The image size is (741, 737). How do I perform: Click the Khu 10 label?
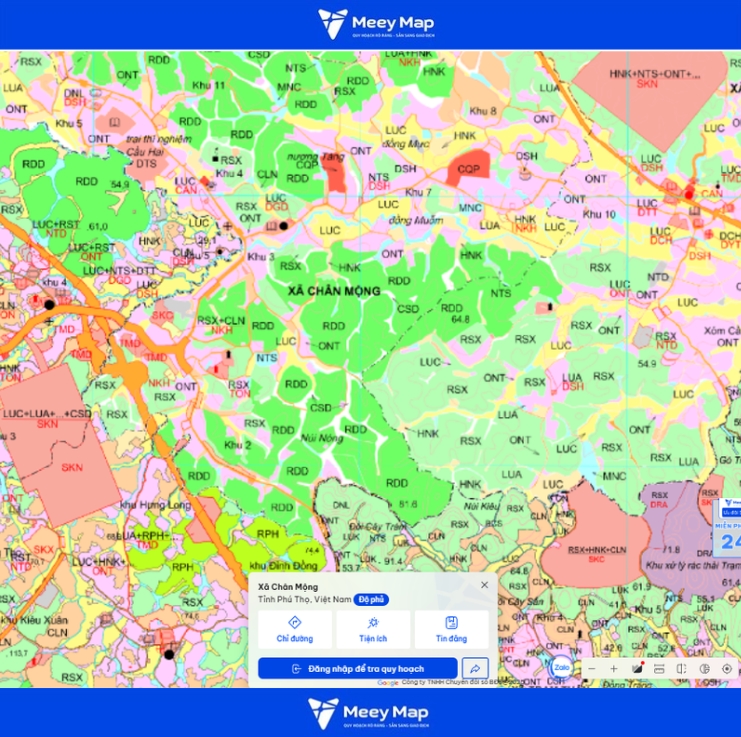point(599,214)
